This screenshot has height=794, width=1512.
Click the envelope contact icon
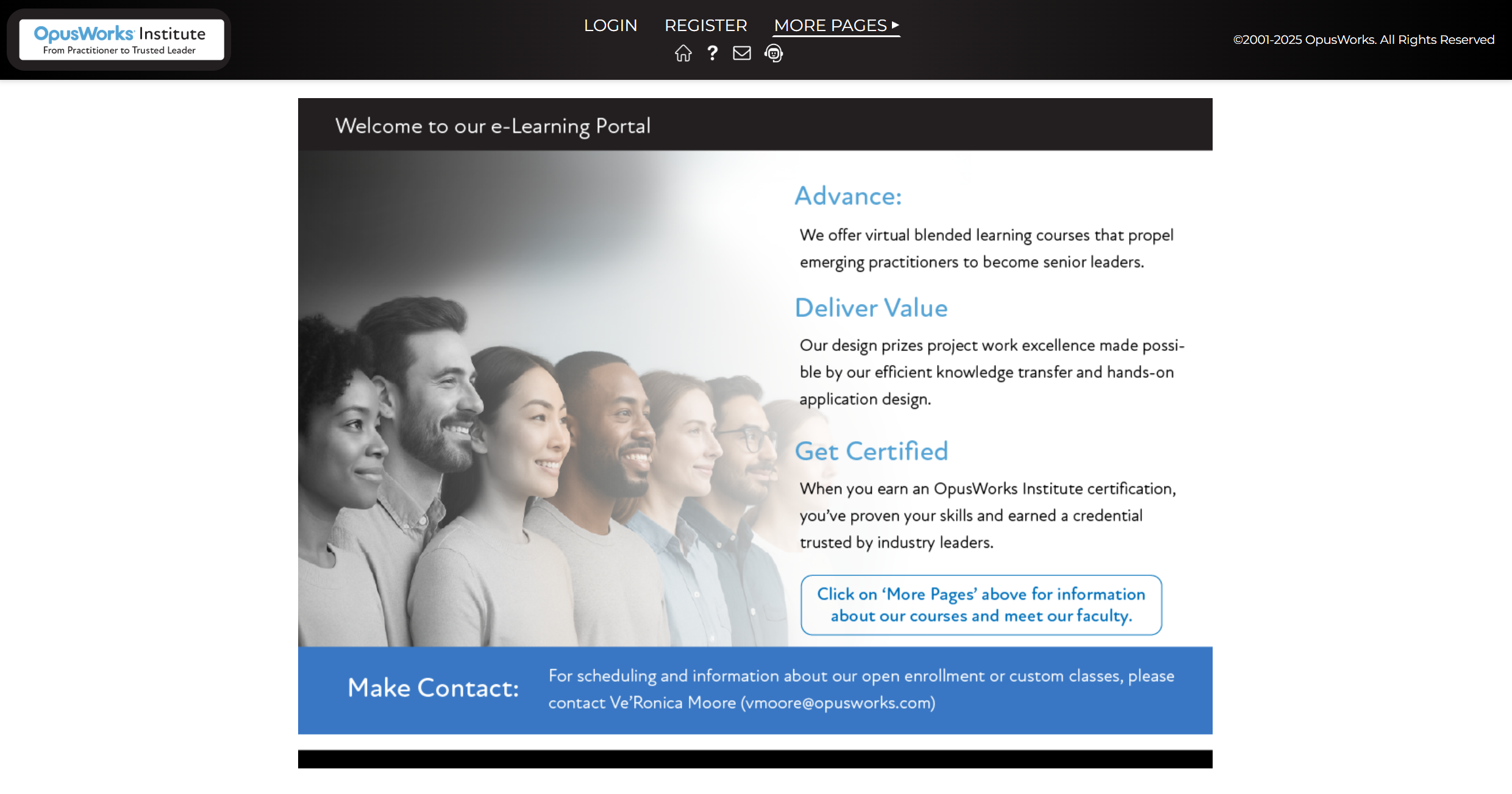[741, 53]
